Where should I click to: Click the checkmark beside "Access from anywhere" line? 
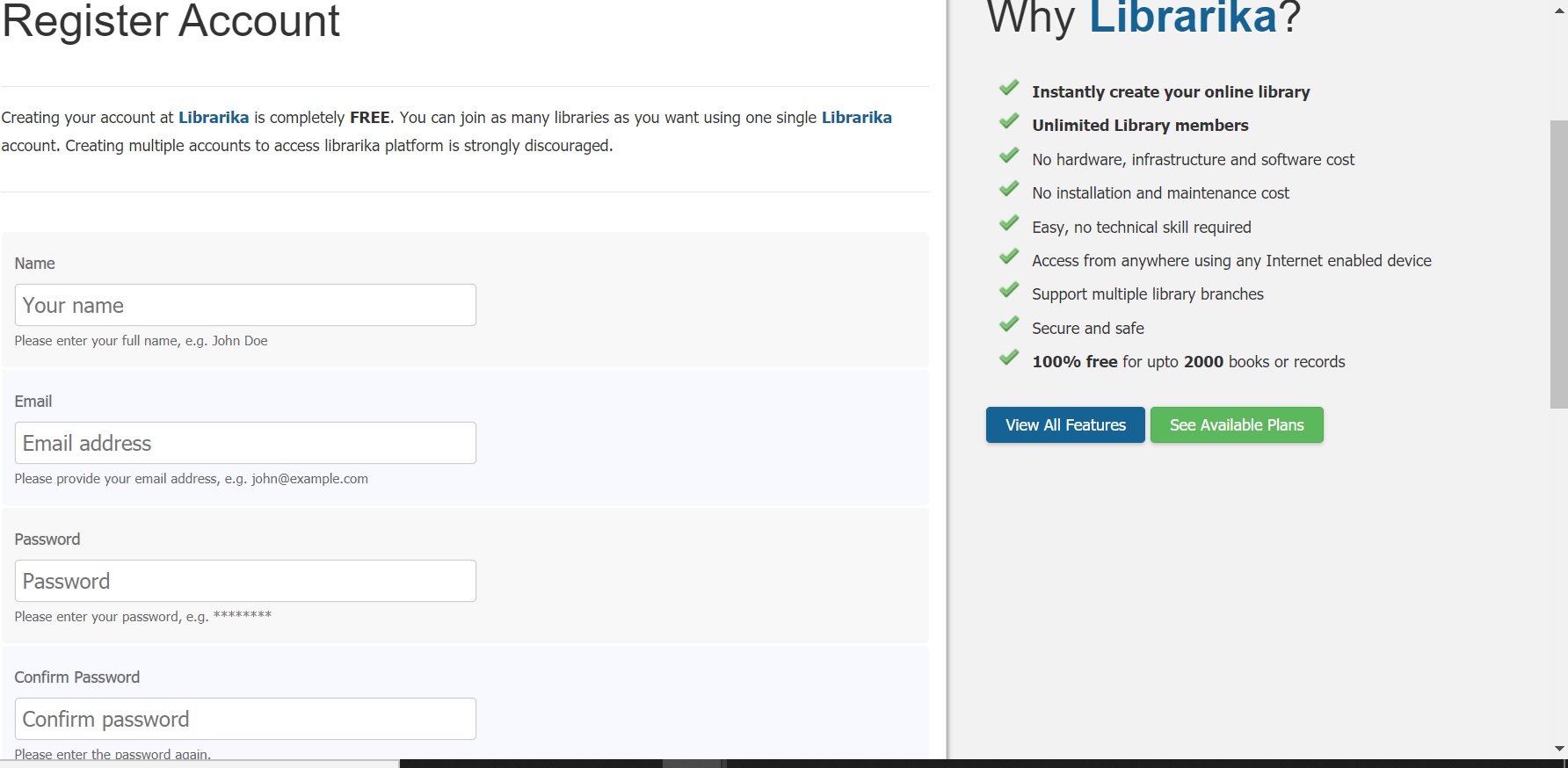pyautogui.click(x=1009, y=257)
